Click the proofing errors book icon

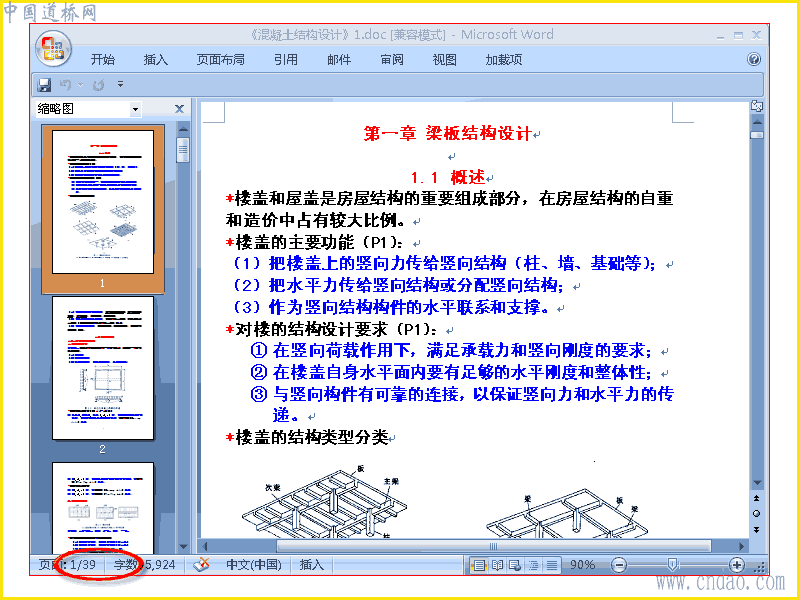coord(202,564)
